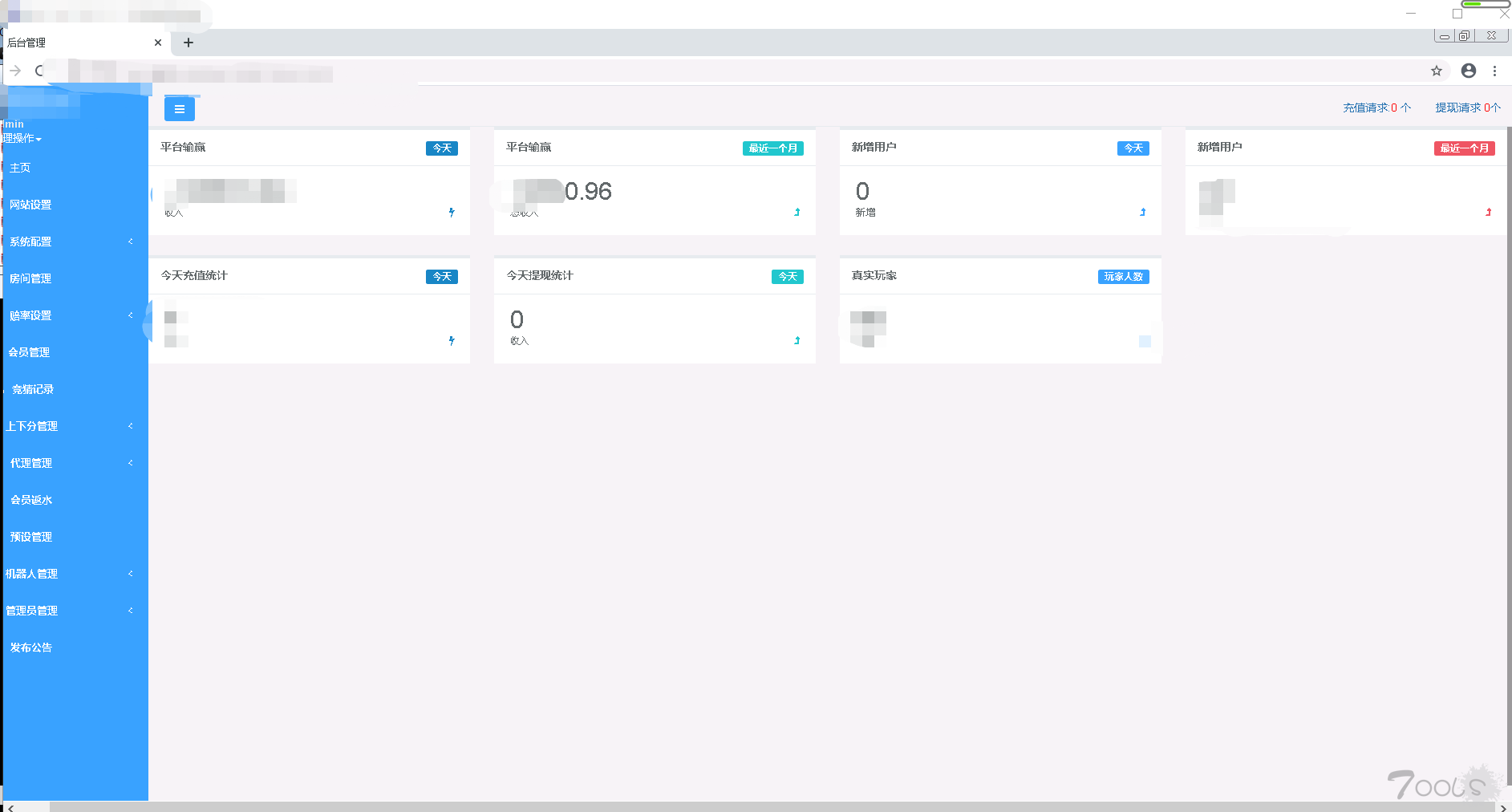
Task: Click the hamburger menu toggle button
Action: pyautogui.click(x=179, y=109)
